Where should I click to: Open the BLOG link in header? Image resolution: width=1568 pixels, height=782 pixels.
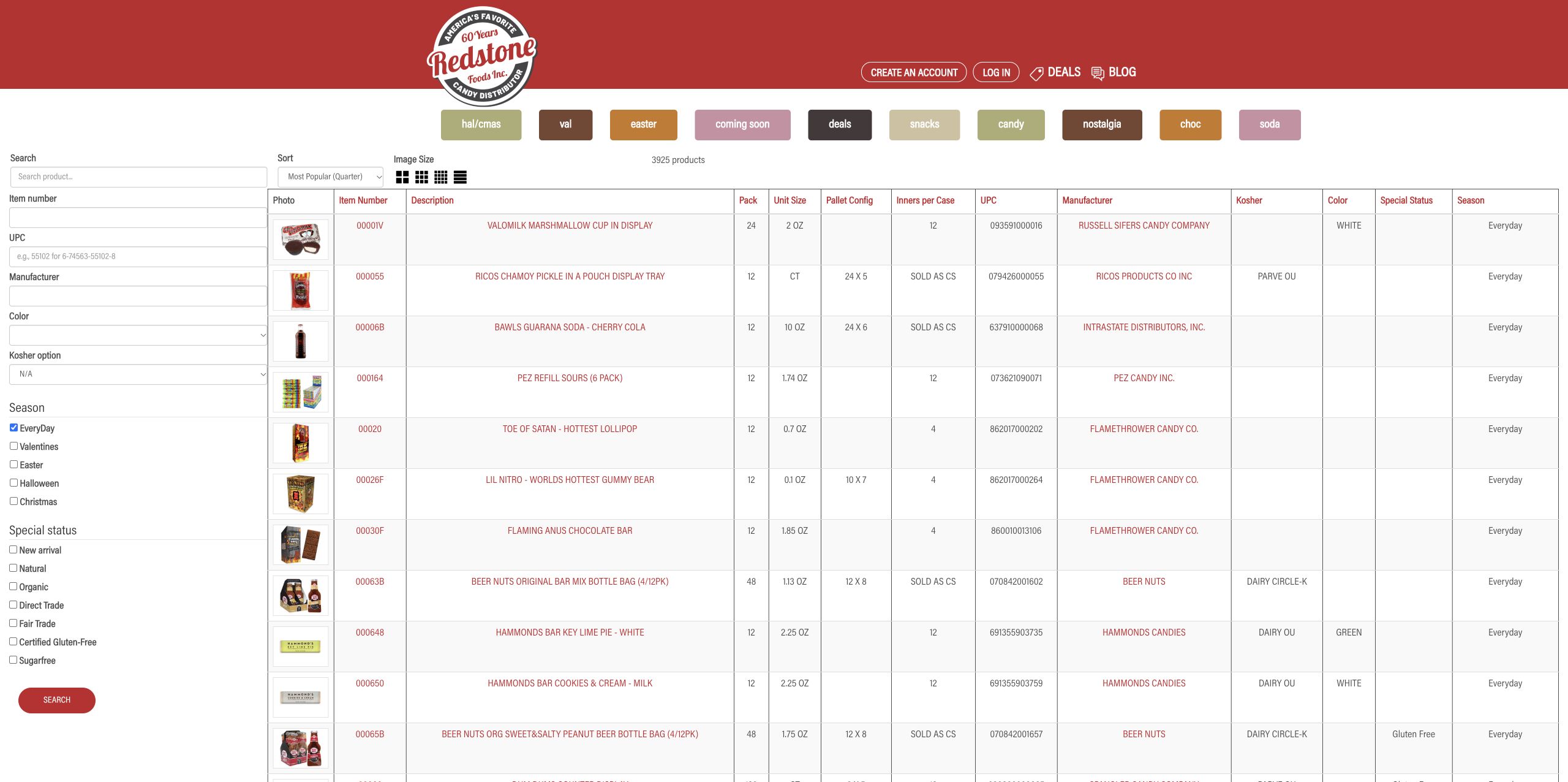click(1122, 72)
